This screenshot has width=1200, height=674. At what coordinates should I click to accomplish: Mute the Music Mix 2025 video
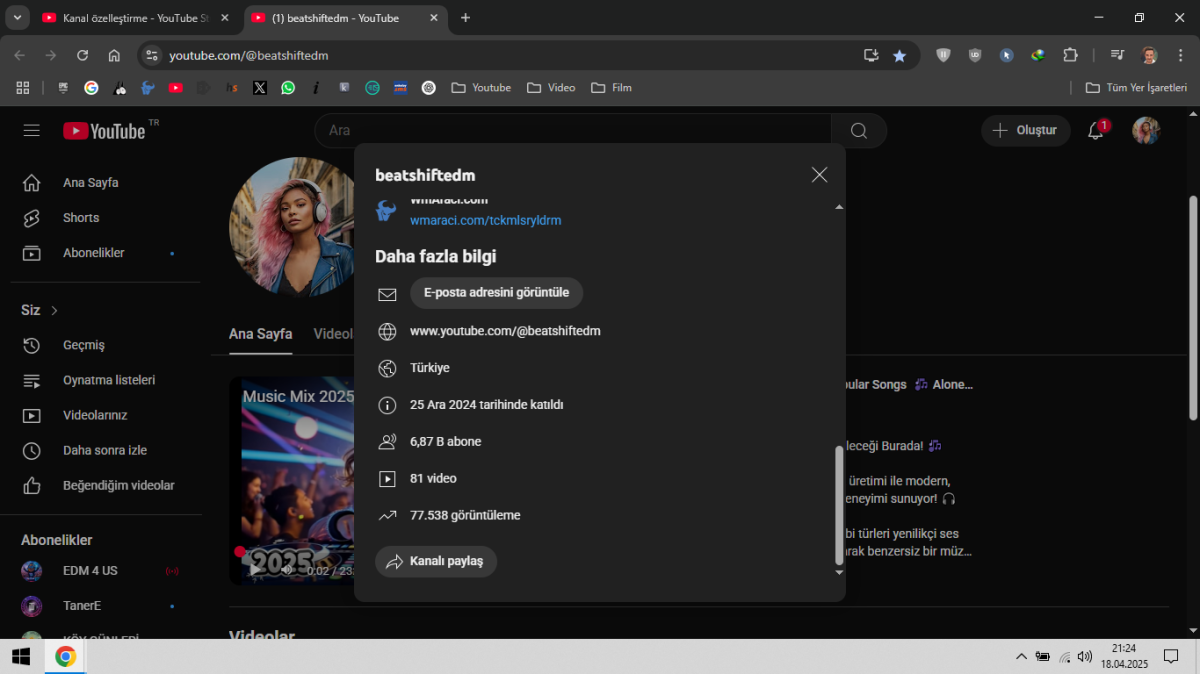tap(287, 569)
